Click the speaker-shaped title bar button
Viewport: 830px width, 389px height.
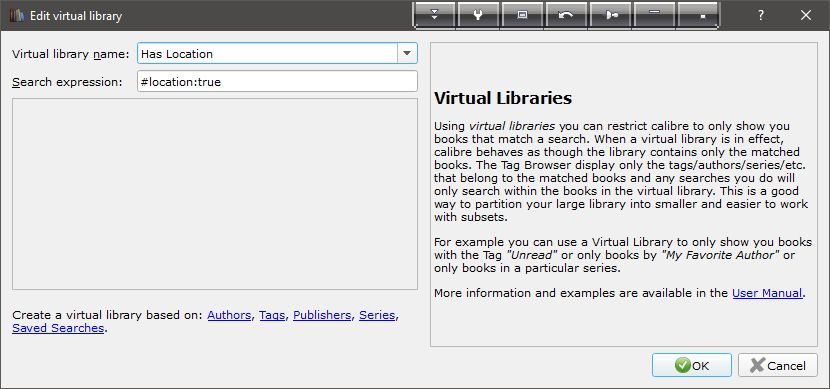tap(610, 15)
